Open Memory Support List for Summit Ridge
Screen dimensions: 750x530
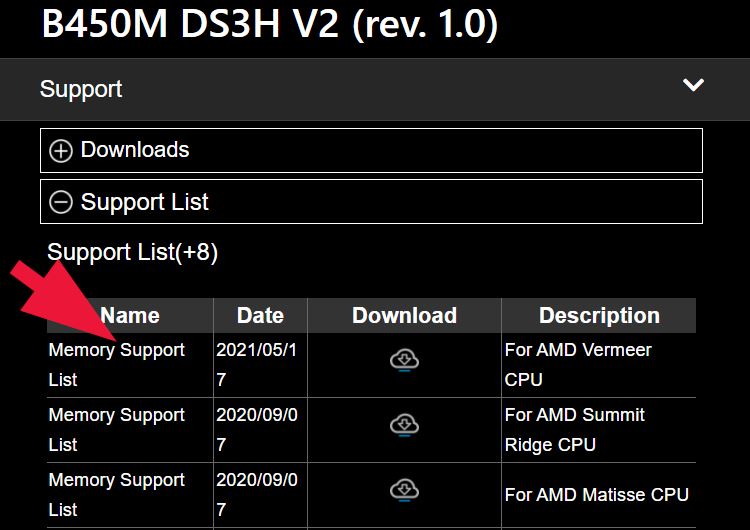(x=116, y=429)
